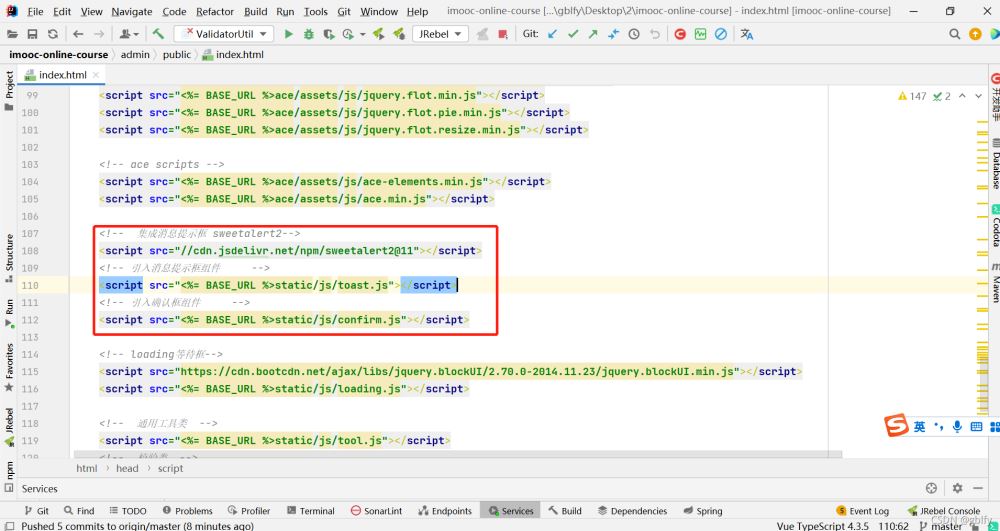Debug with JRebel rocket-bug icon
The width and height of the screenshot is (1000, 531).
point(399,34)
